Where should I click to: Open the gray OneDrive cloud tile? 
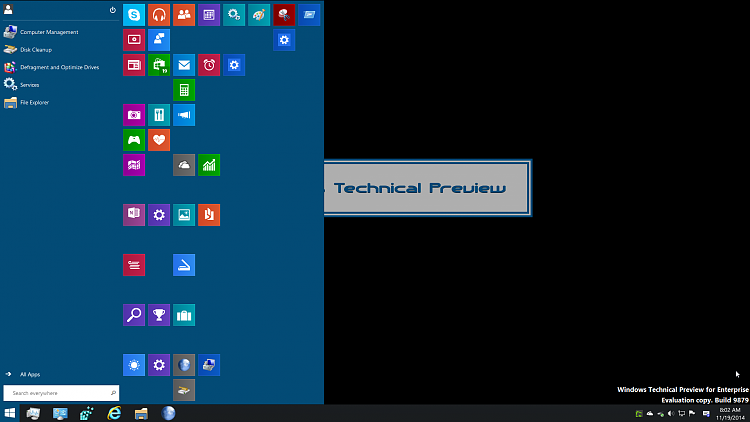click(x=184, y=165)
